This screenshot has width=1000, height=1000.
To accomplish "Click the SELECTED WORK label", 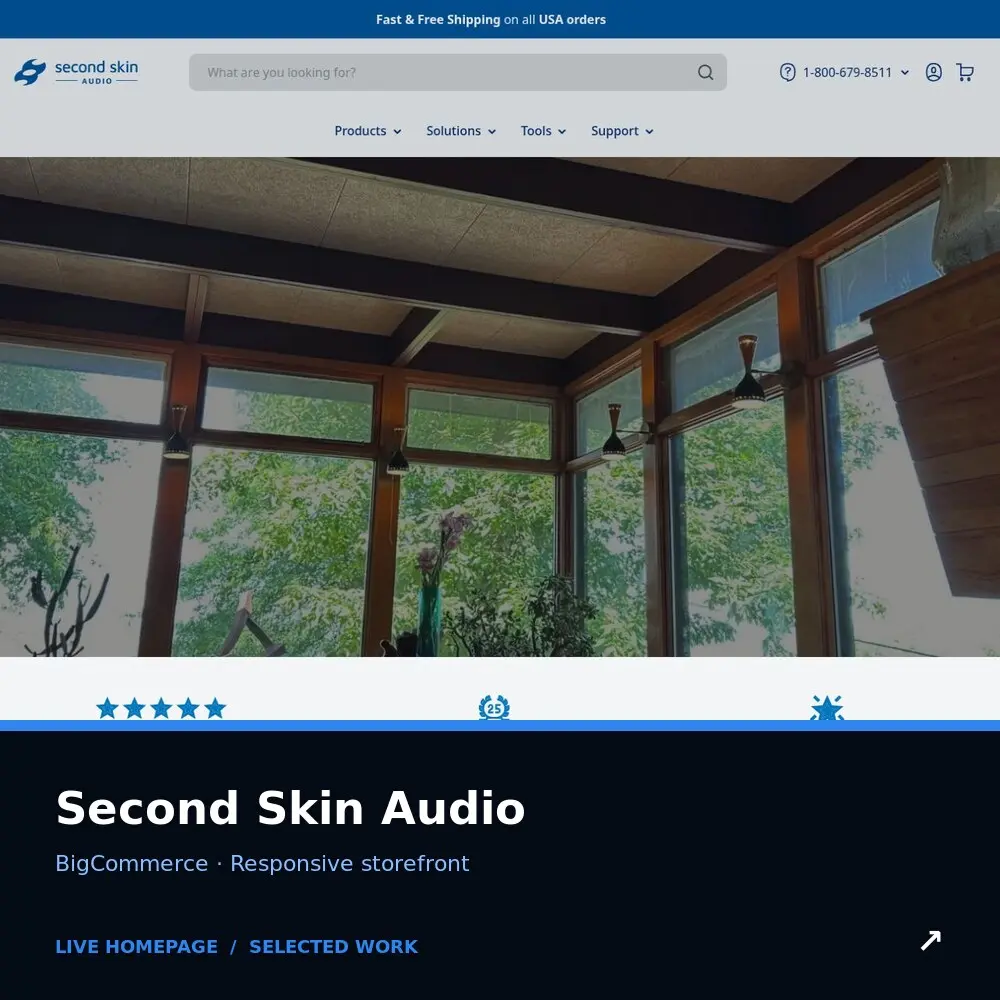I will click(x=334, y=946).
